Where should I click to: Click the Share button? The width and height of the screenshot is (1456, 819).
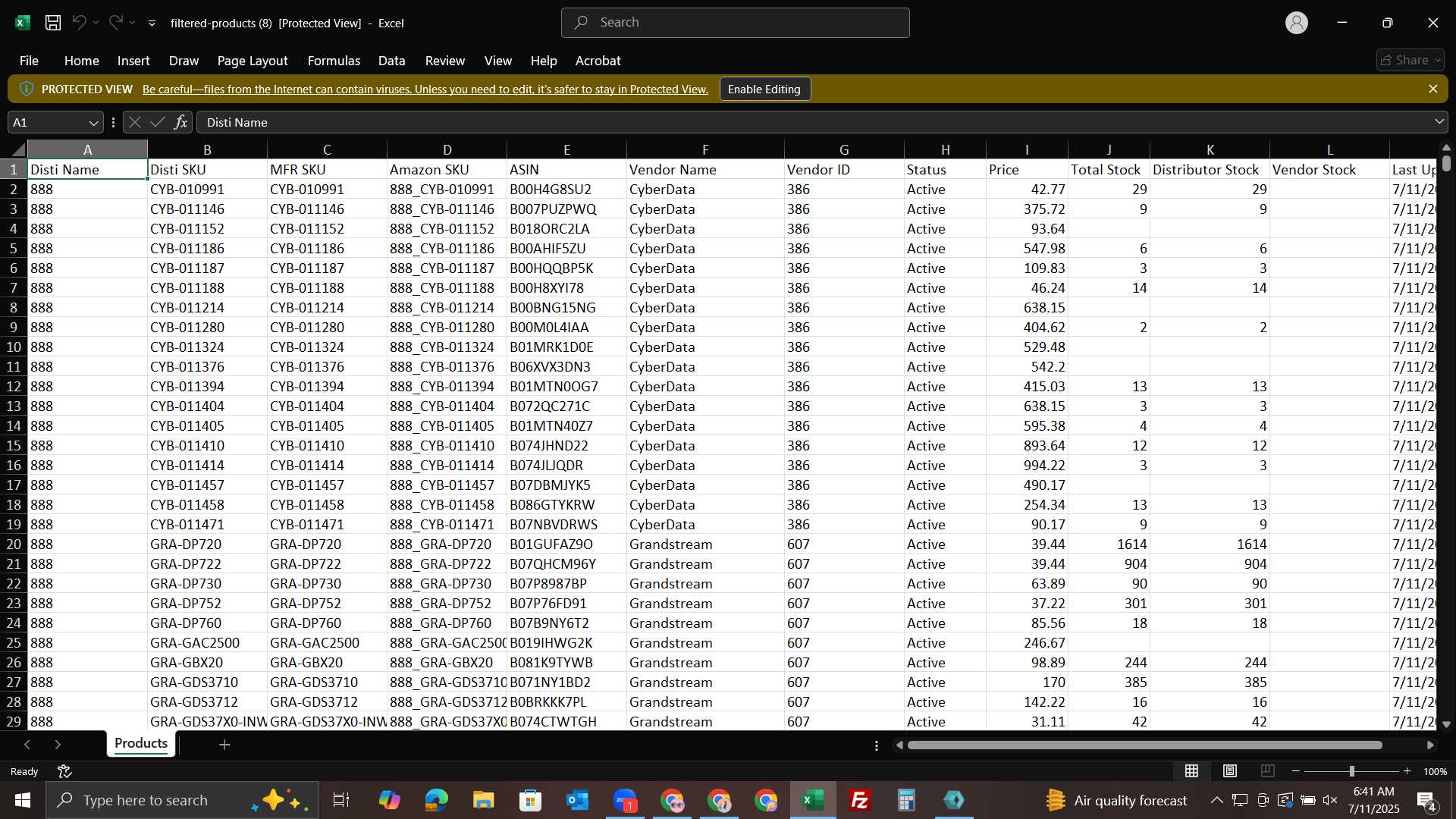(x=1410, y=60)
